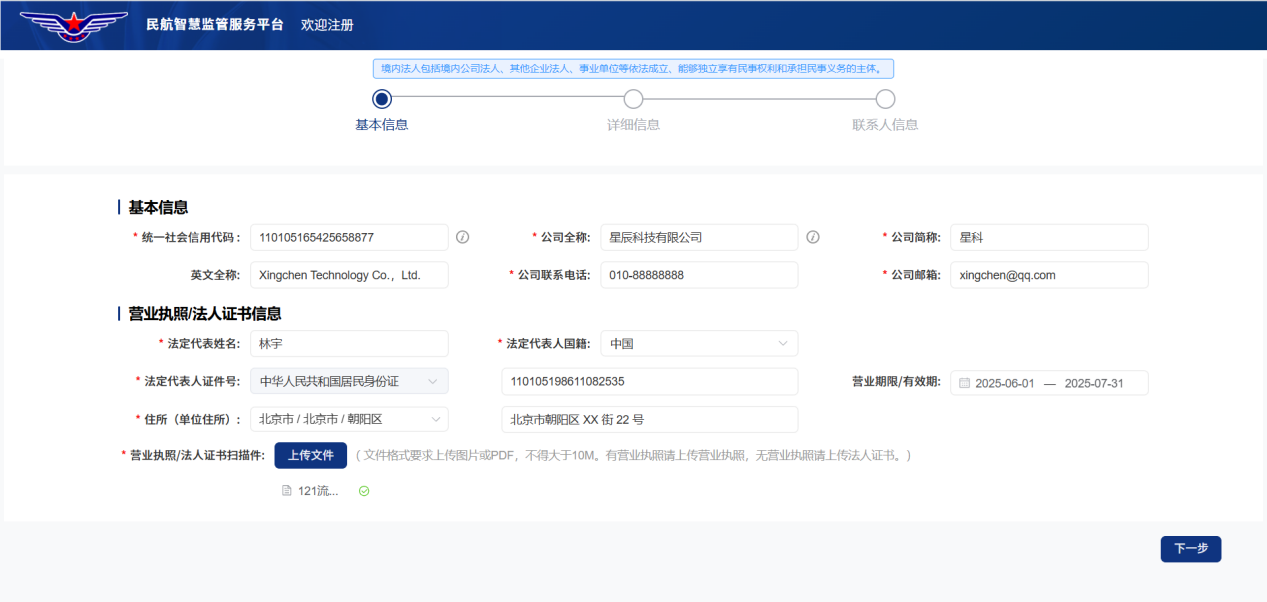Click the detailed address input 北京市朝阳区 XX 街 22 号
The height and width of the screenshot is (602, 1267).
[x=650, y=419]
